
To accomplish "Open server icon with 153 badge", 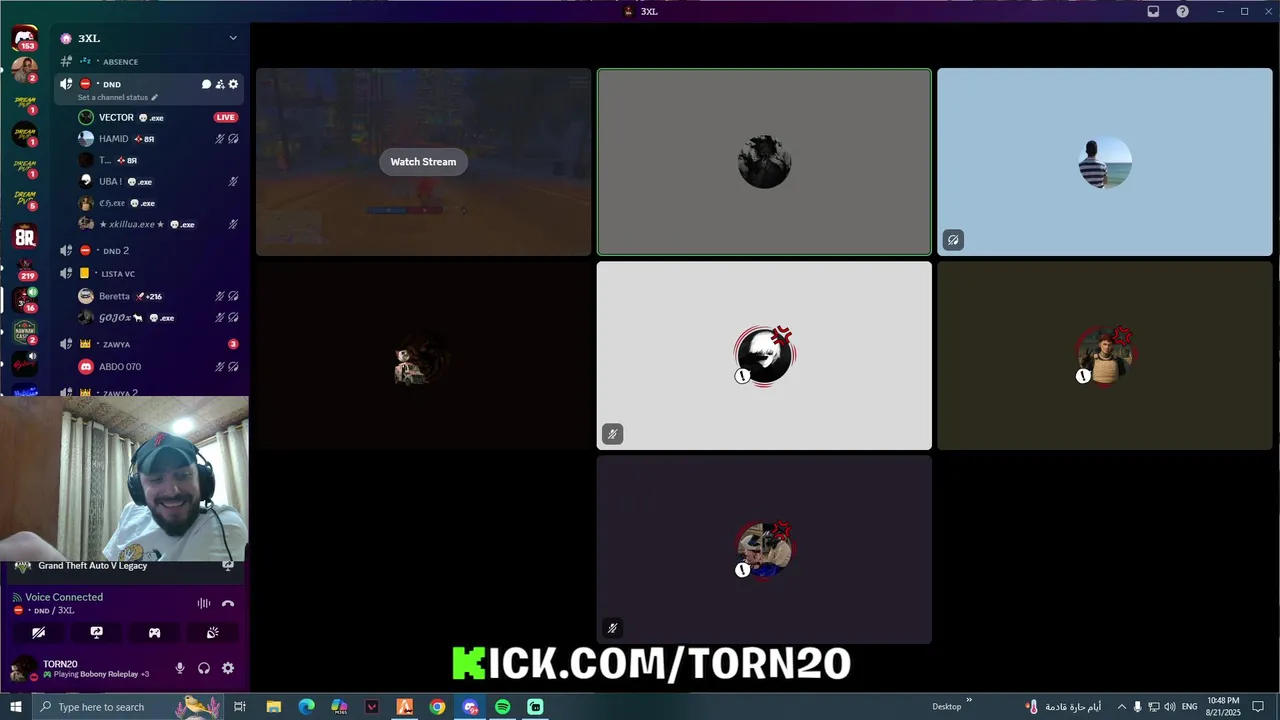I will (25, 39).
